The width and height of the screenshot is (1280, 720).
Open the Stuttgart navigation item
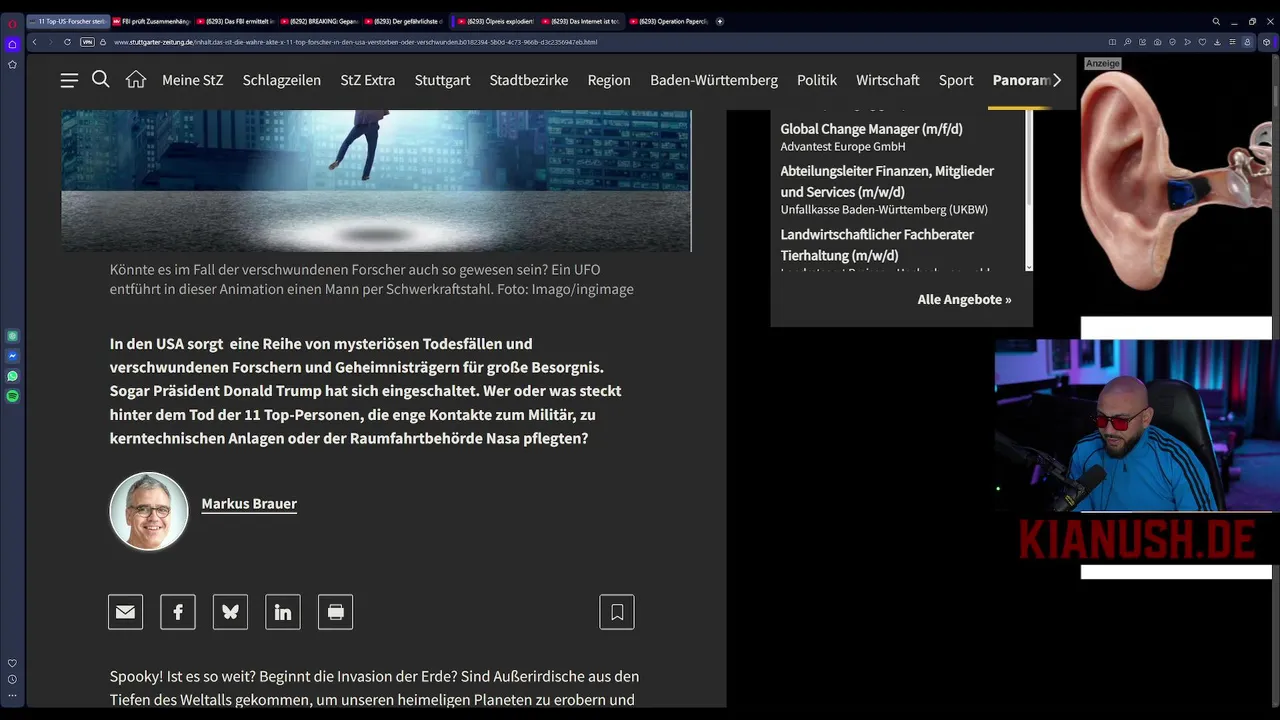[x=442, y=80]
